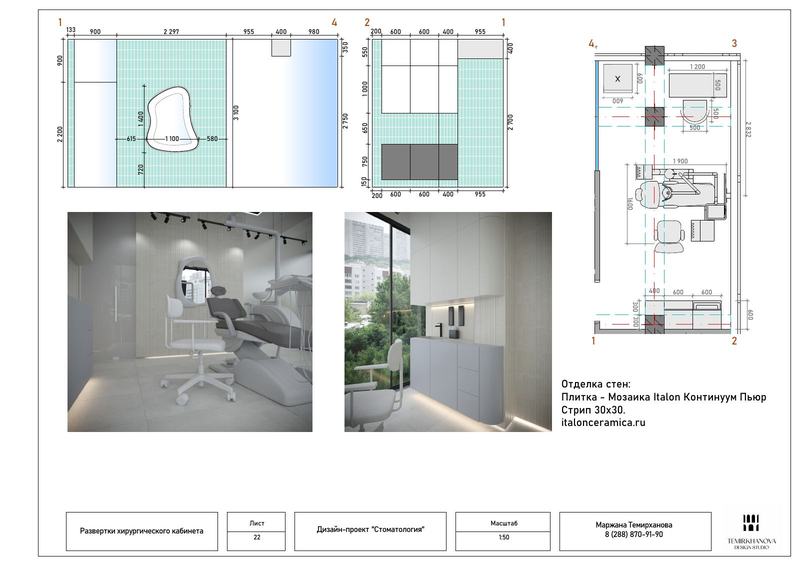Click the '750' dimension beside grey lower cabinets
800x566 pixels.
(x=365, y=161)
